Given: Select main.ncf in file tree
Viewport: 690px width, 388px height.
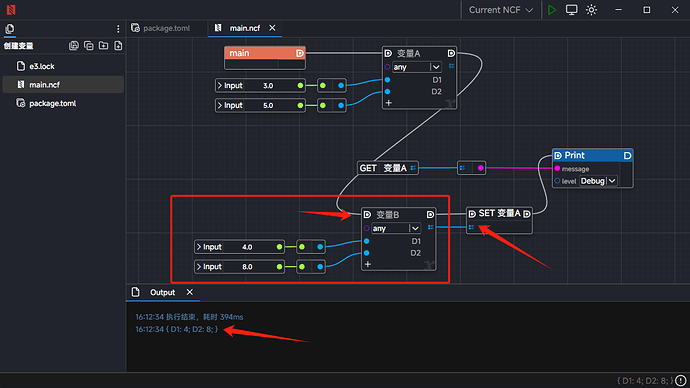Looking at the screenshot, I should coord(63,84).
